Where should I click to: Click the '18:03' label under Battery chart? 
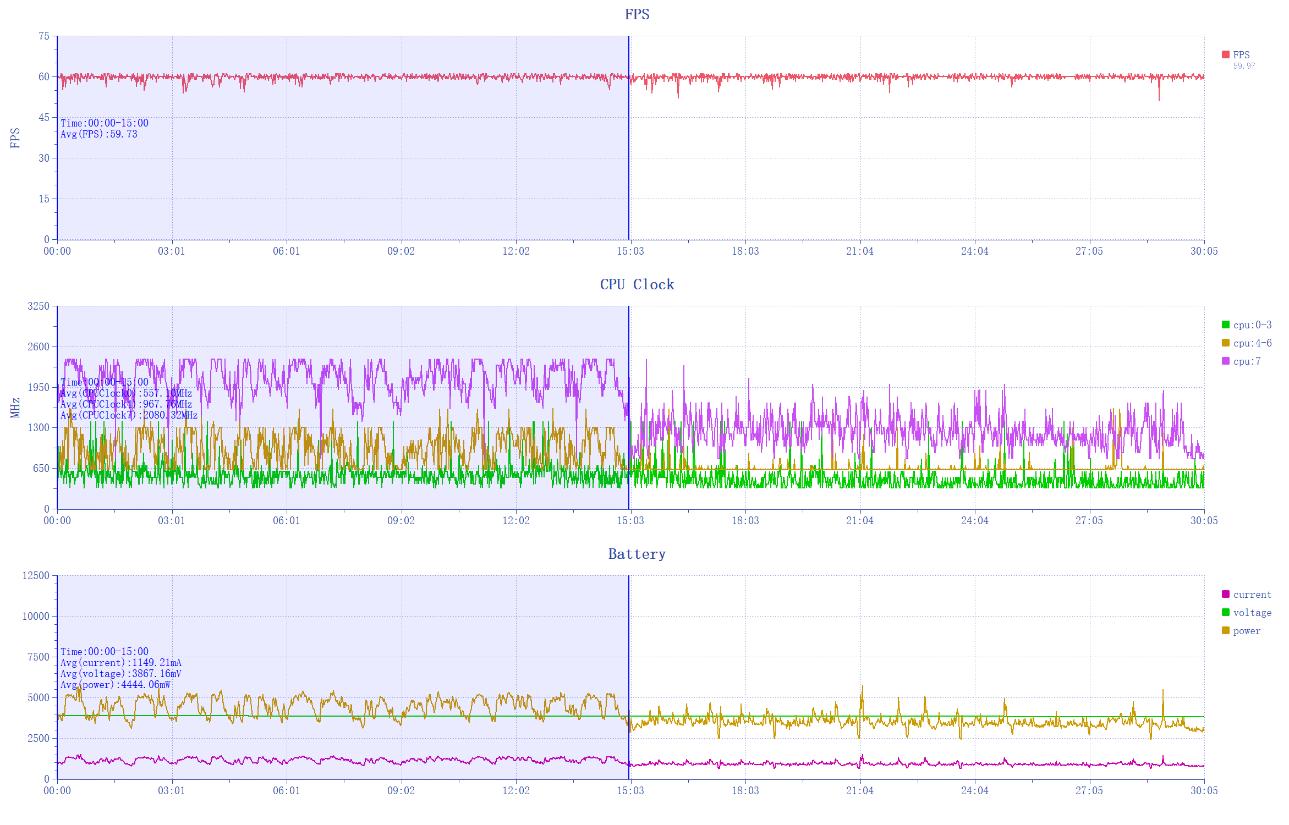coord(745,790)
